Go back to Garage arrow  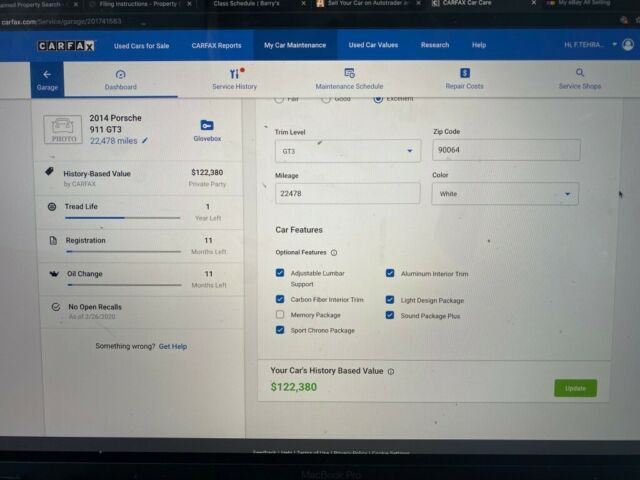tap(47, 74)
